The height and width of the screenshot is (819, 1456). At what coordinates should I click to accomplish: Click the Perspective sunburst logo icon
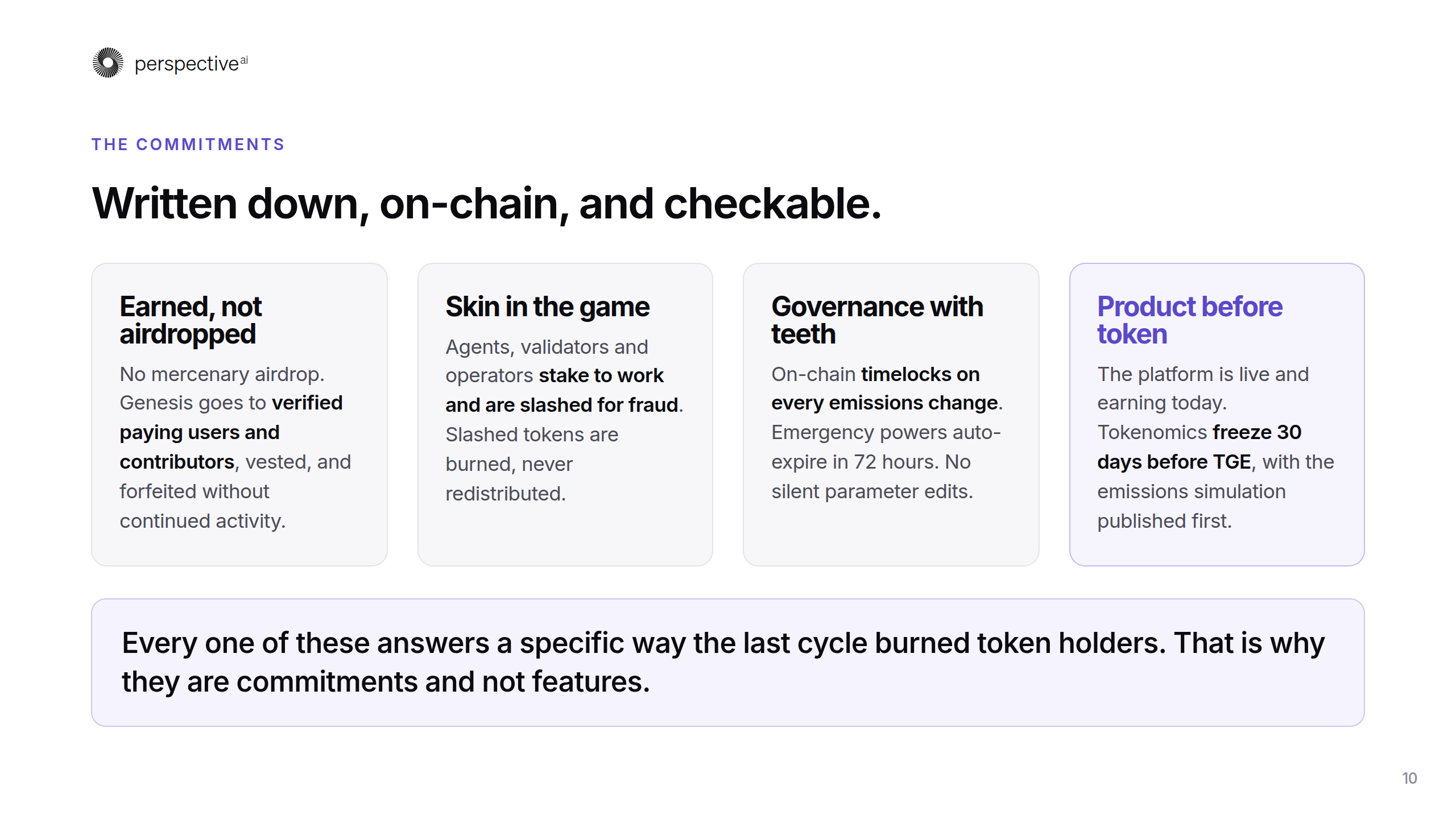point(108,63)
